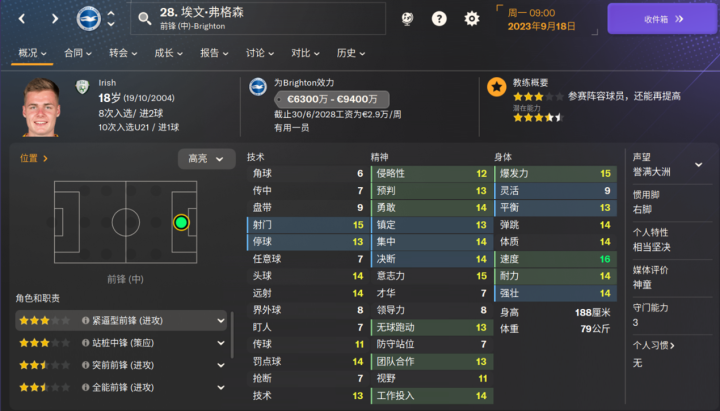Click the role list scrollbar
This screenshot has width=720, height=411.
(x=236, y=360)
